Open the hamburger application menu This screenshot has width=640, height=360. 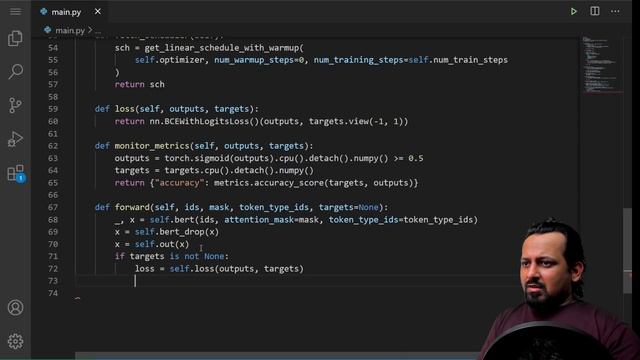point(16,11)
